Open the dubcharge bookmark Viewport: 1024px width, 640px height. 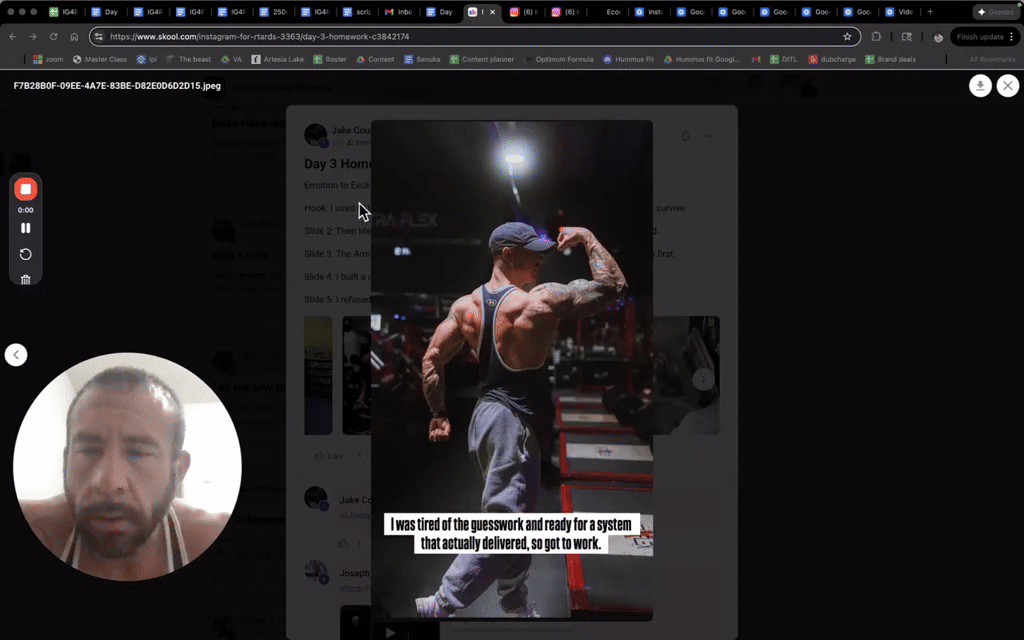pyautogui.click(x=832, y=59)
